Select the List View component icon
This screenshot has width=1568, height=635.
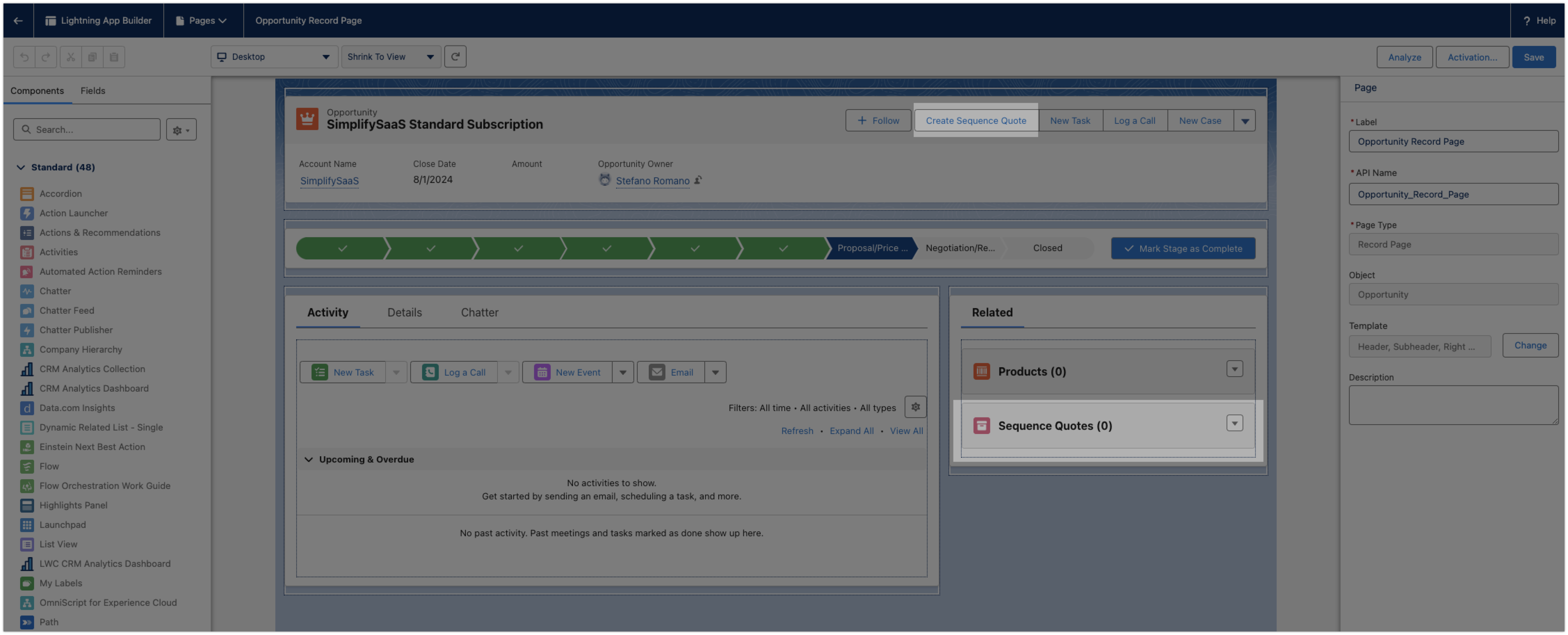click(27, 544)
